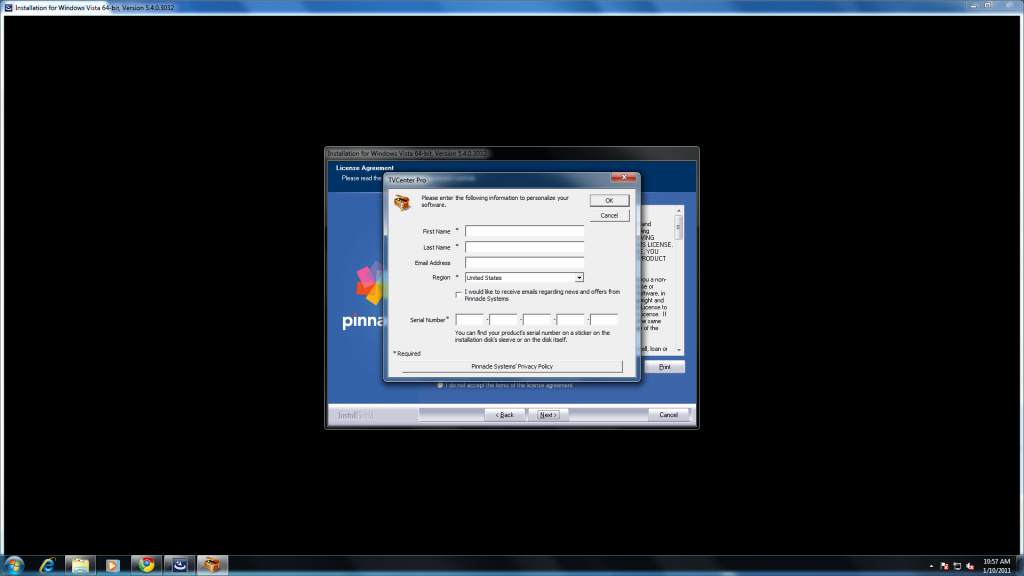Click the license text scrollbar down arrow
This screenshot has height=576, width=1024.
click(679, 350)
